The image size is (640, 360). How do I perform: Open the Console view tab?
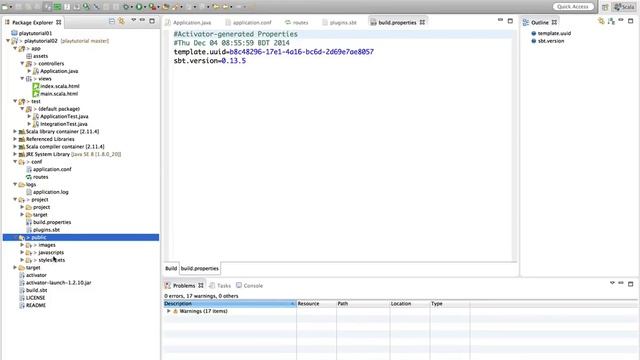(249, 286)
